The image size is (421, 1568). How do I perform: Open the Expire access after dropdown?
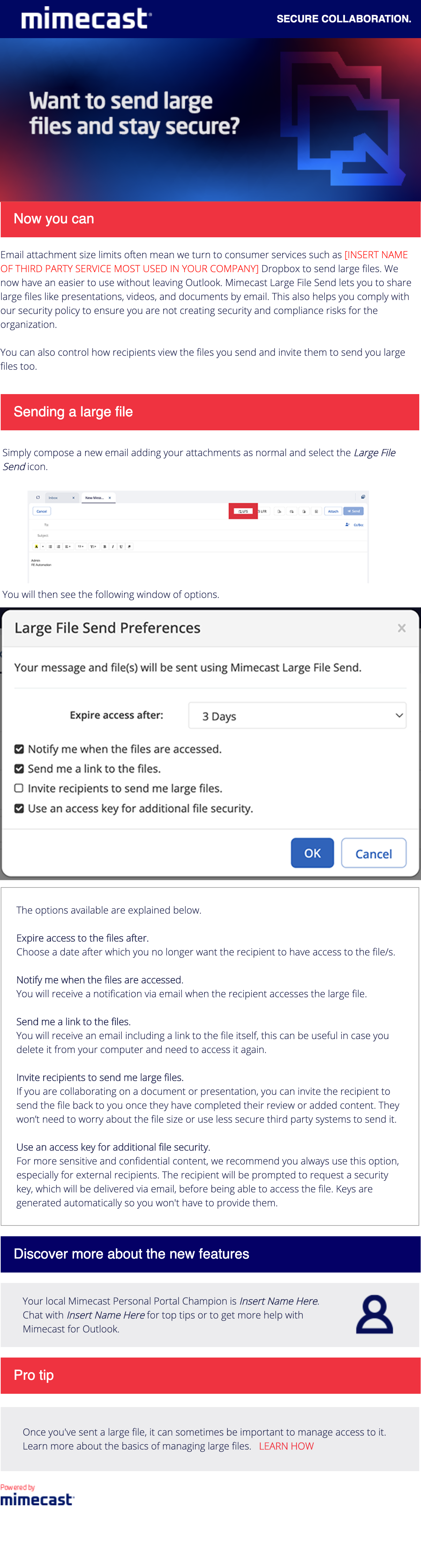pos(297,716)
